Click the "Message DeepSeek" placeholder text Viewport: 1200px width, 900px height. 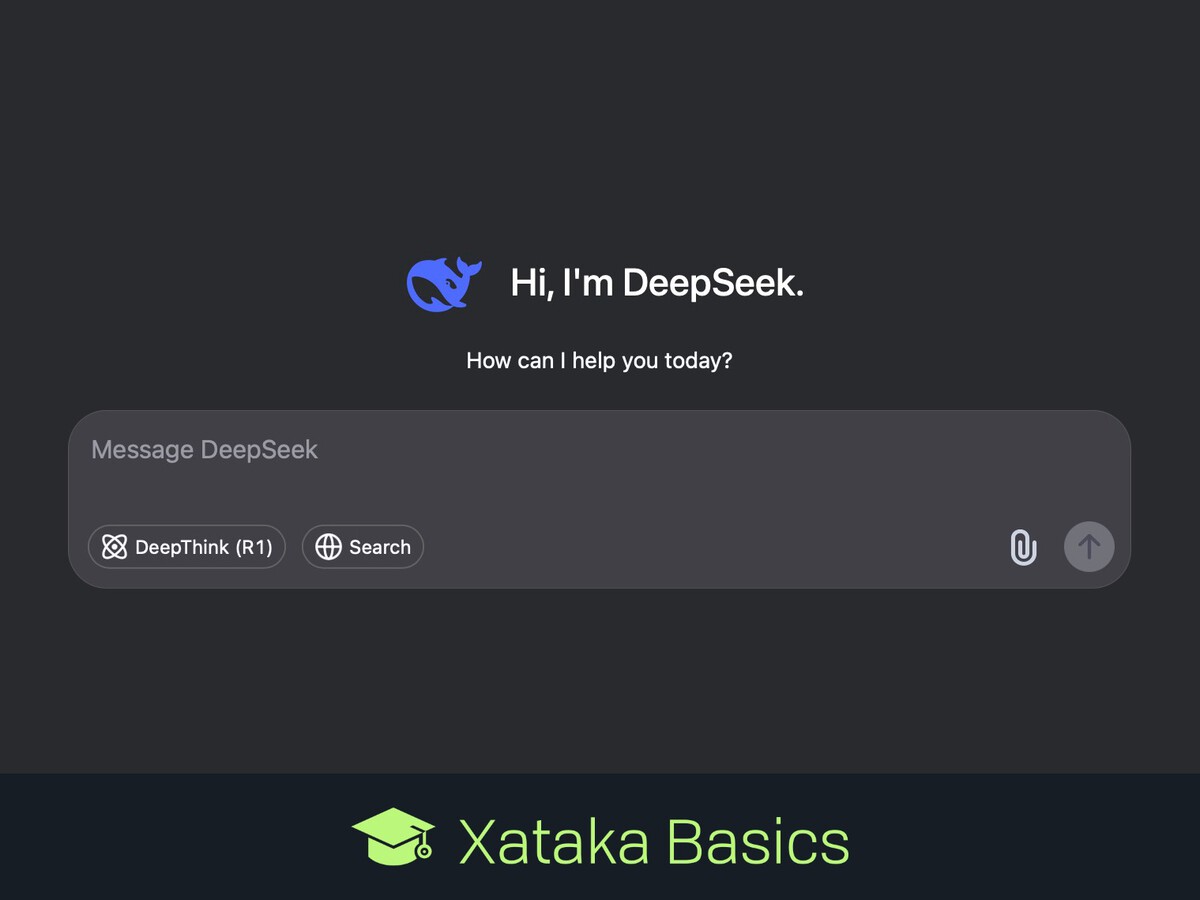(x=205, y=450)
